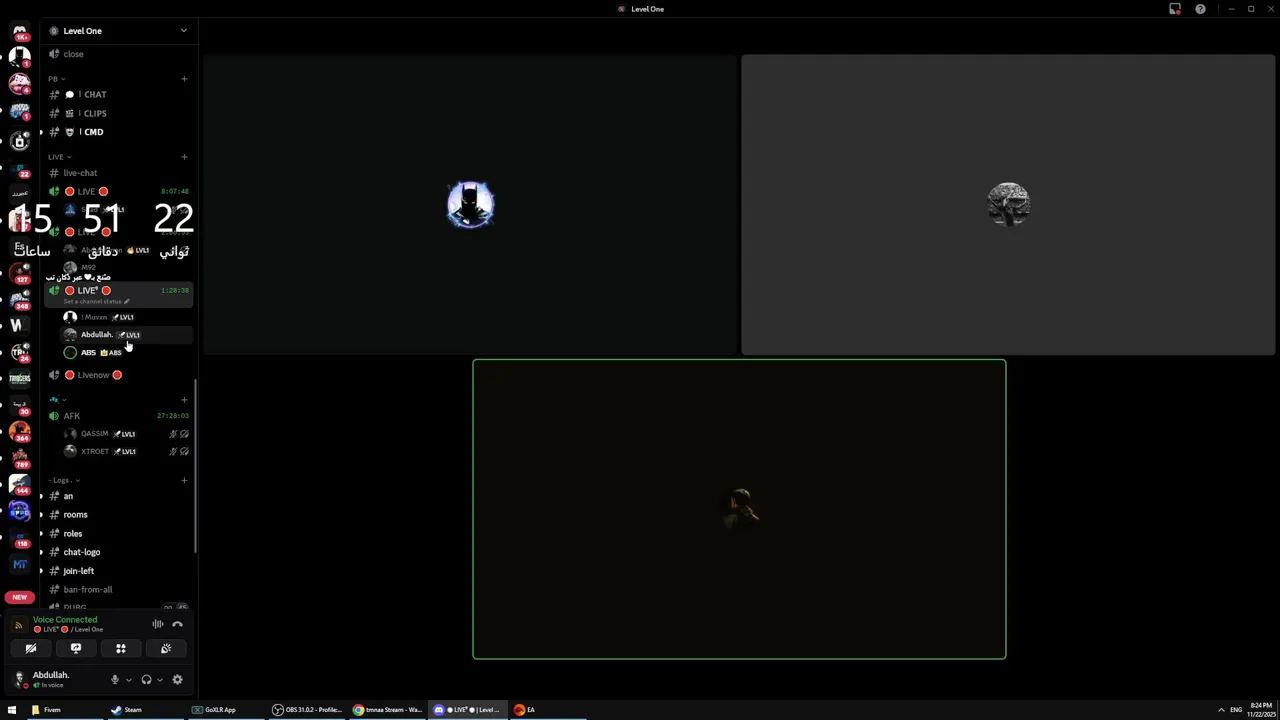Open Windows Start button

tap(12, 710)
